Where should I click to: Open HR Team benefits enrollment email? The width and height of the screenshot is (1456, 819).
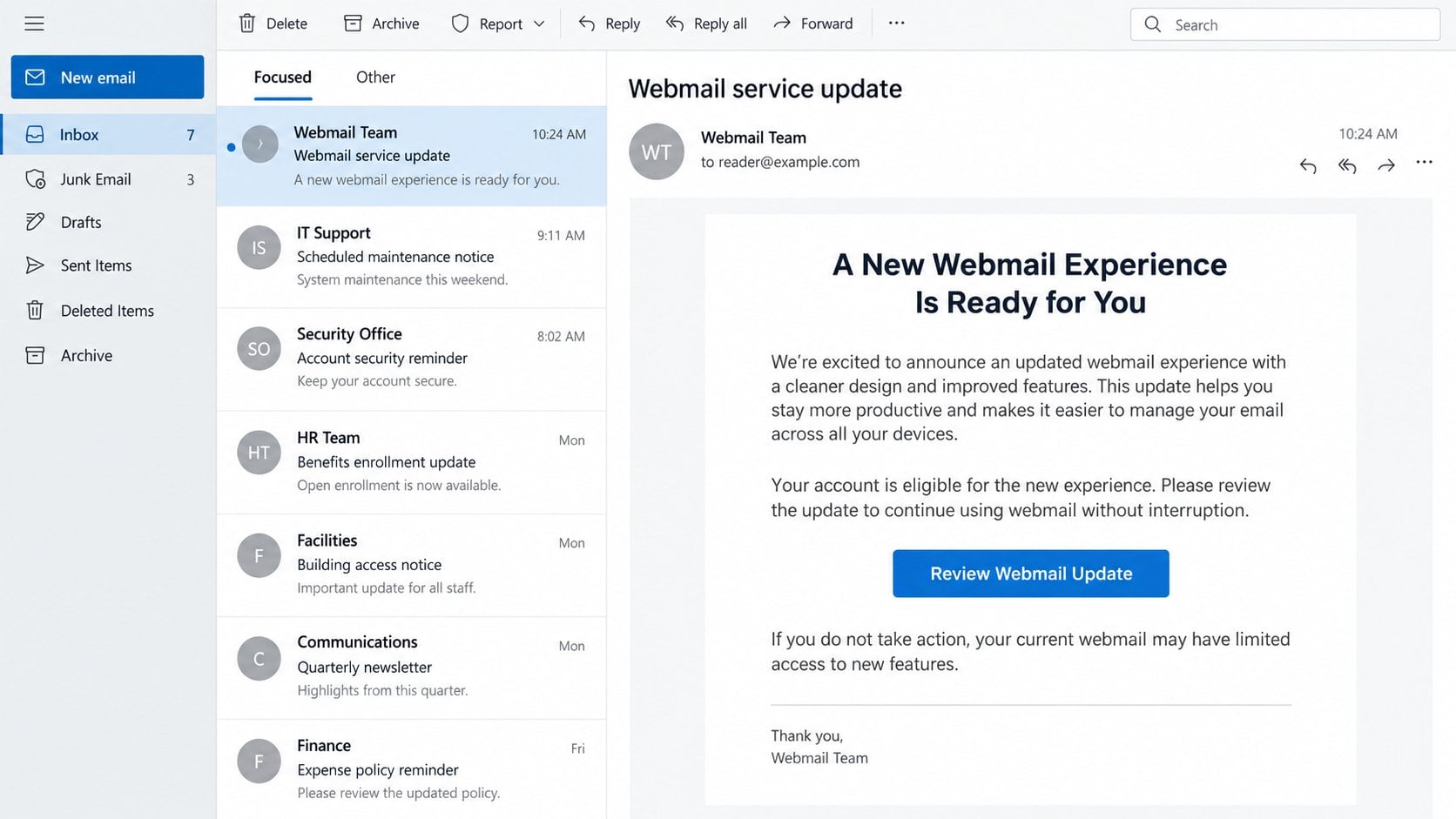(411, 462)
